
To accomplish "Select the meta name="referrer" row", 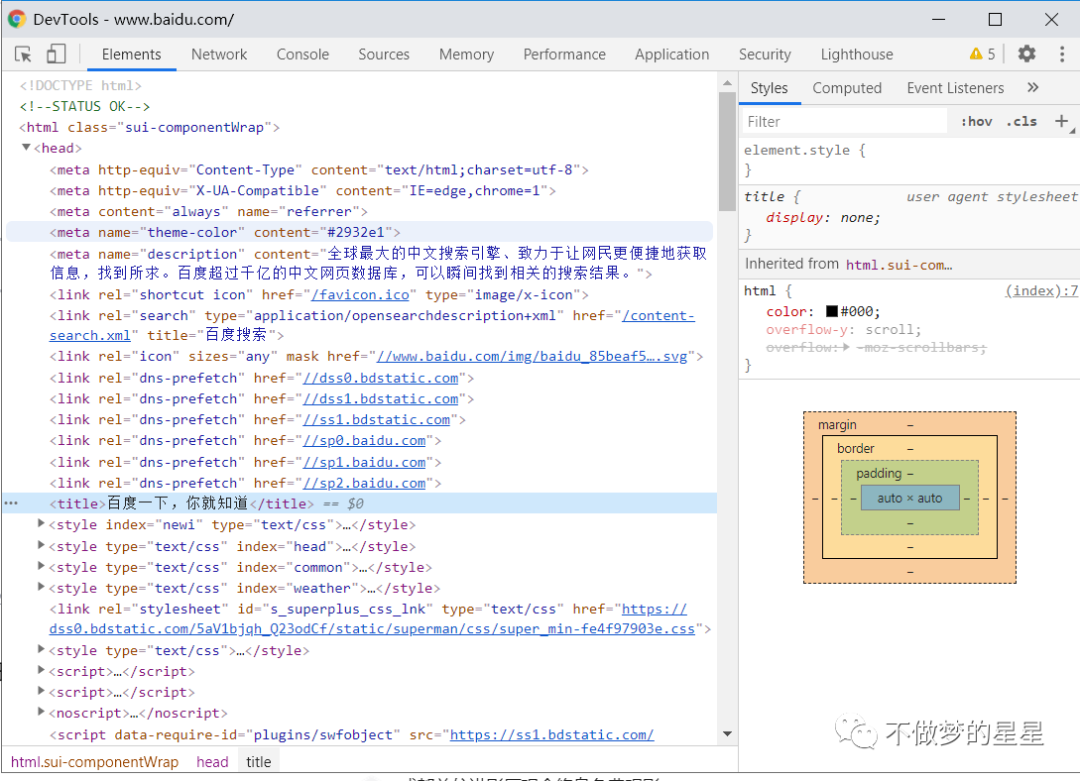I will pyautogui.click(x=208, y=211).
